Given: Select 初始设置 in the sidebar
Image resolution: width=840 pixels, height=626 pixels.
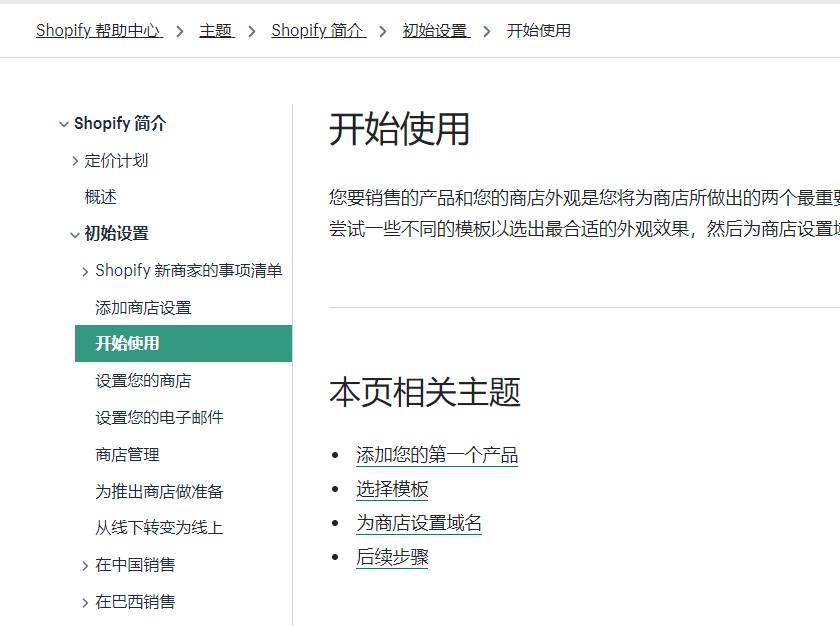Looking at the screenshot, I should pyautogui.click(x=117, y=233).
